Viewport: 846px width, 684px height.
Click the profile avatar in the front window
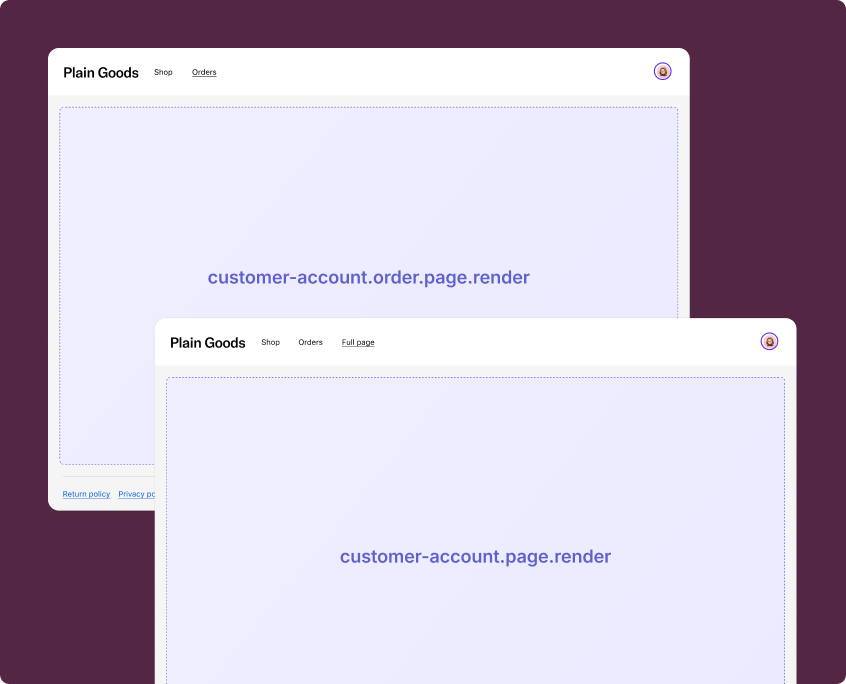point(769,341)
